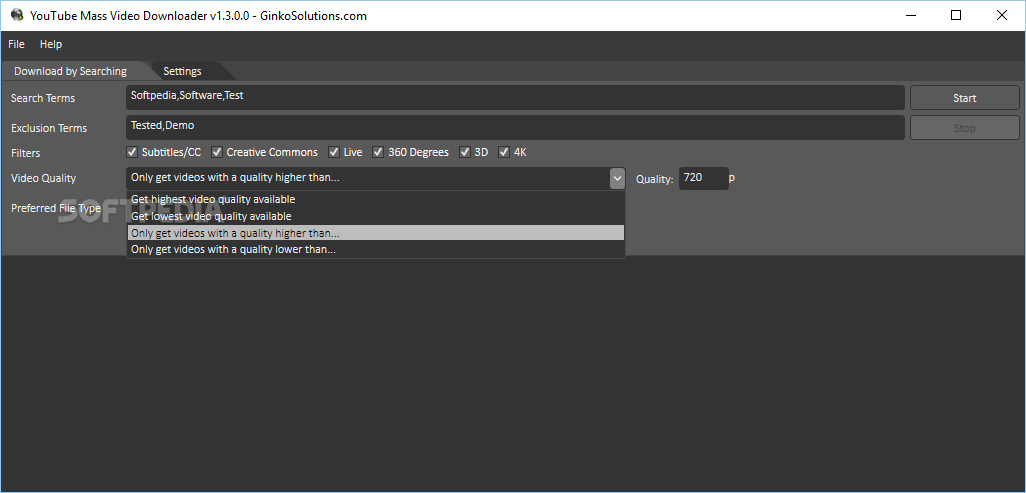The height and width of the screenshot is (493, 1026).
Task: Click the Exclusion Terms label
Action: coord(49,128)
